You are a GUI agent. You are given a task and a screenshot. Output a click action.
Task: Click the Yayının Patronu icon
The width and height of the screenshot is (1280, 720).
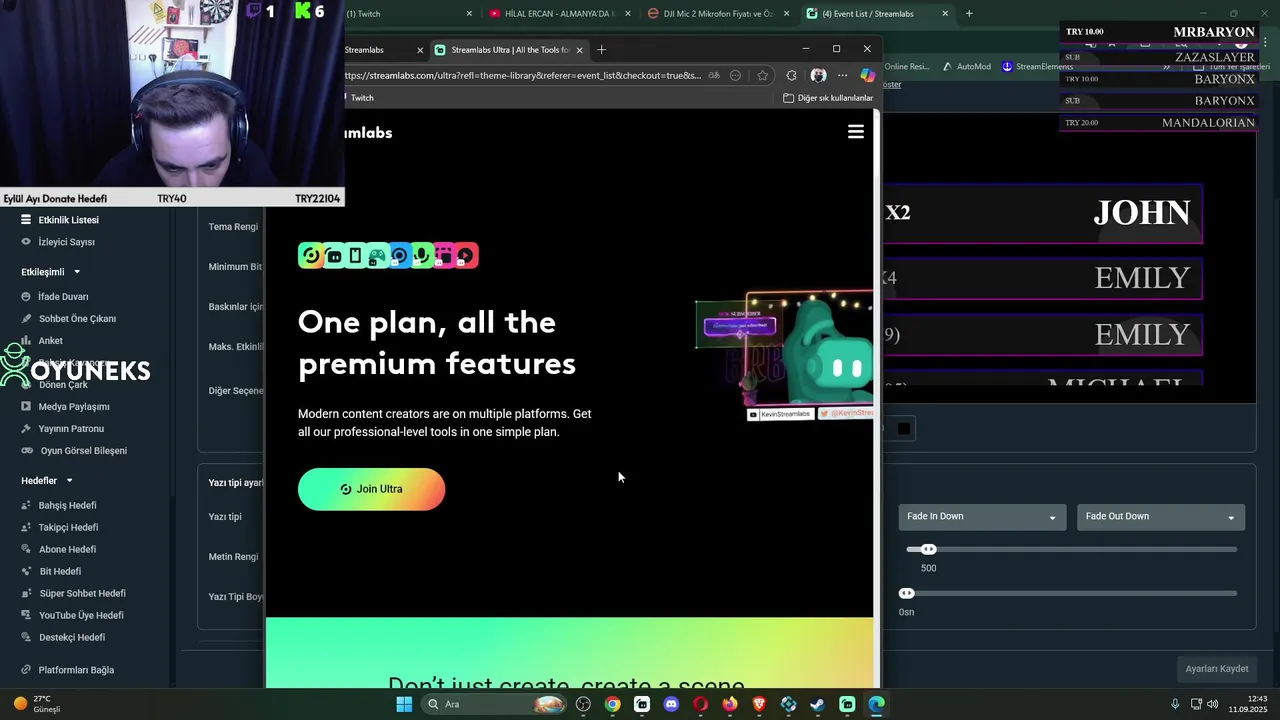(x=27, y=429)
